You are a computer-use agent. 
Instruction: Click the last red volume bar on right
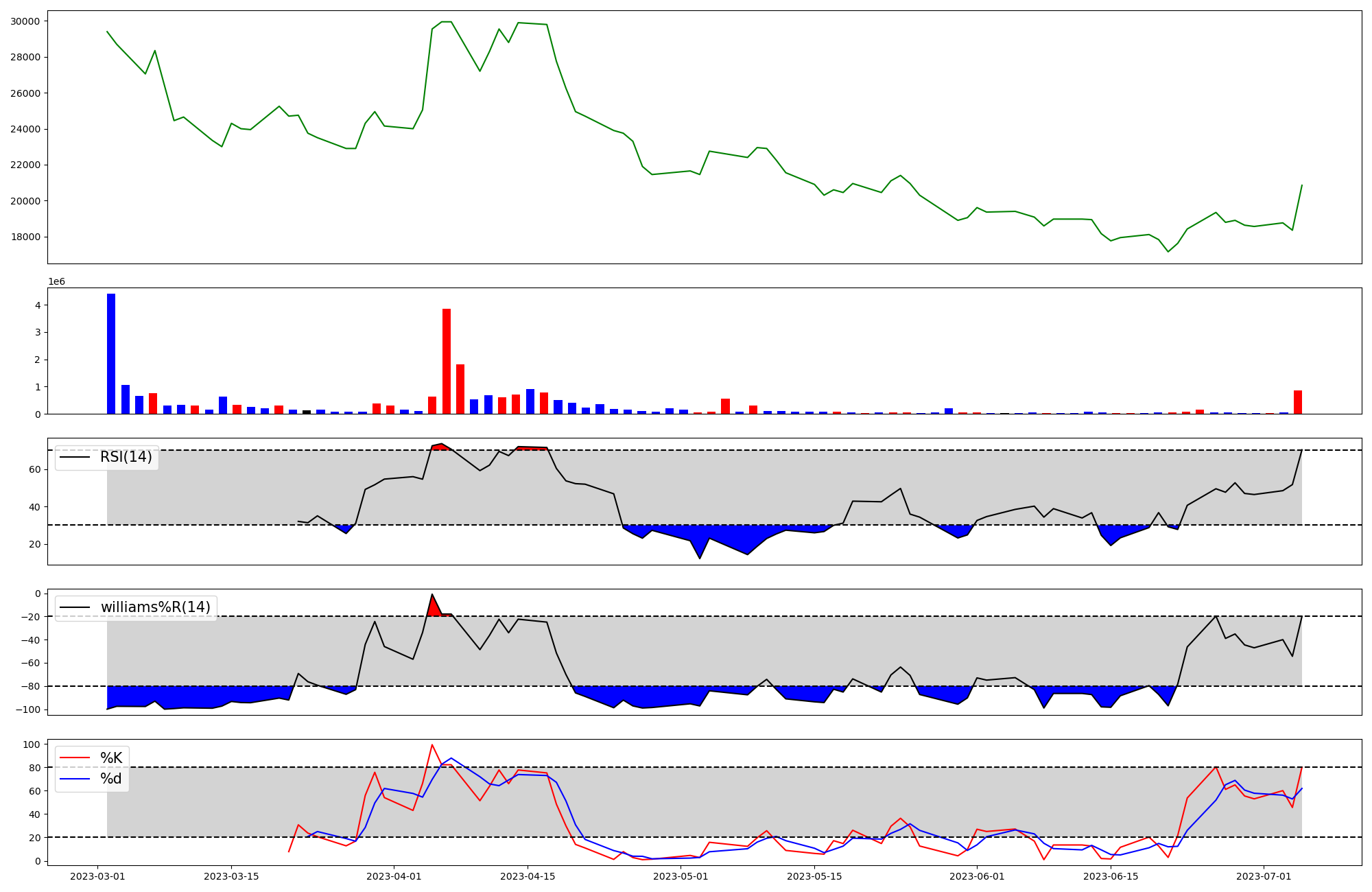point(1298,402)
